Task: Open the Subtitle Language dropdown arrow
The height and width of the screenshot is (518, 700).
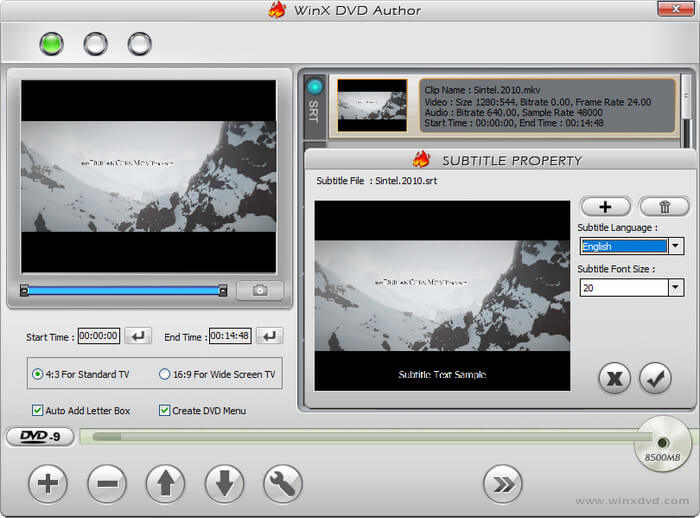Action: tap(675, 246)
